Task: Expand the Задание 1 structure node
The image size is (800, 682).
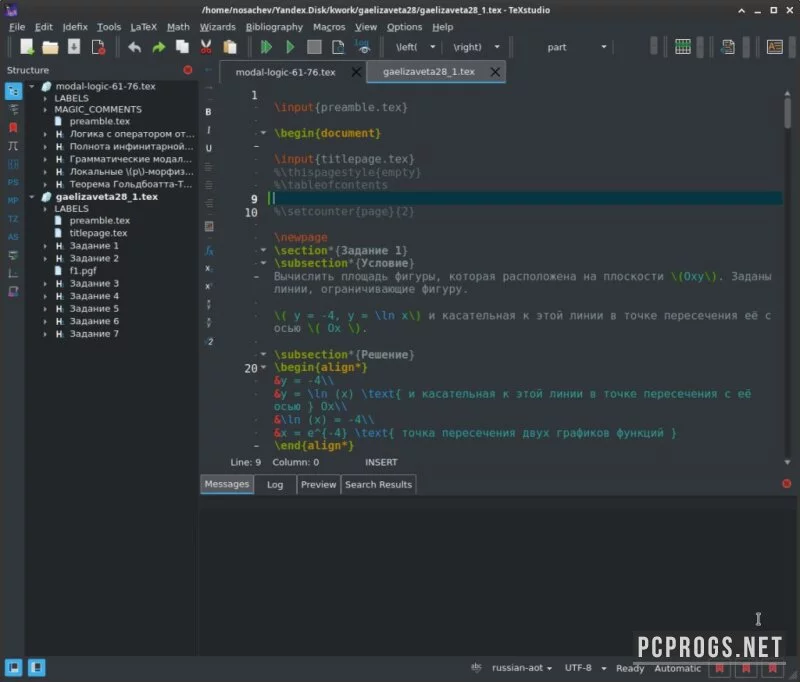Action: 45,245
